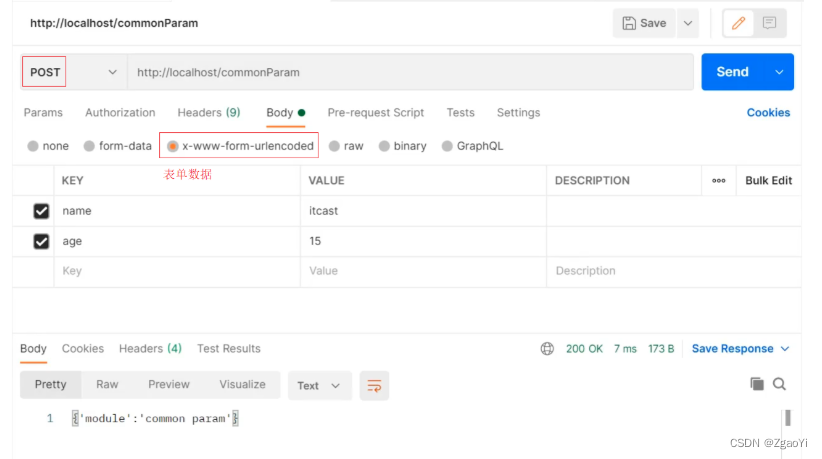
Task: Open the Headers (9) request tab
Action: pyautogui.click(x=209, y=113)
